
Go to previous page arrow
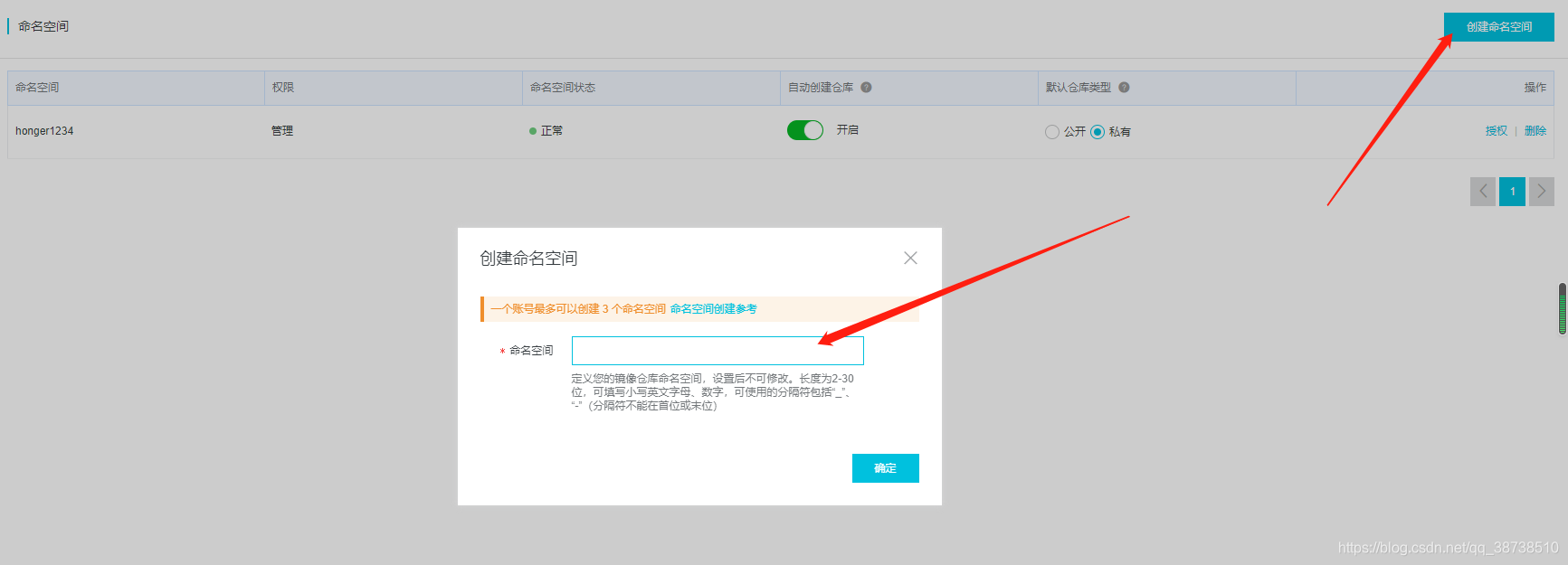[x=1483, y=192]
